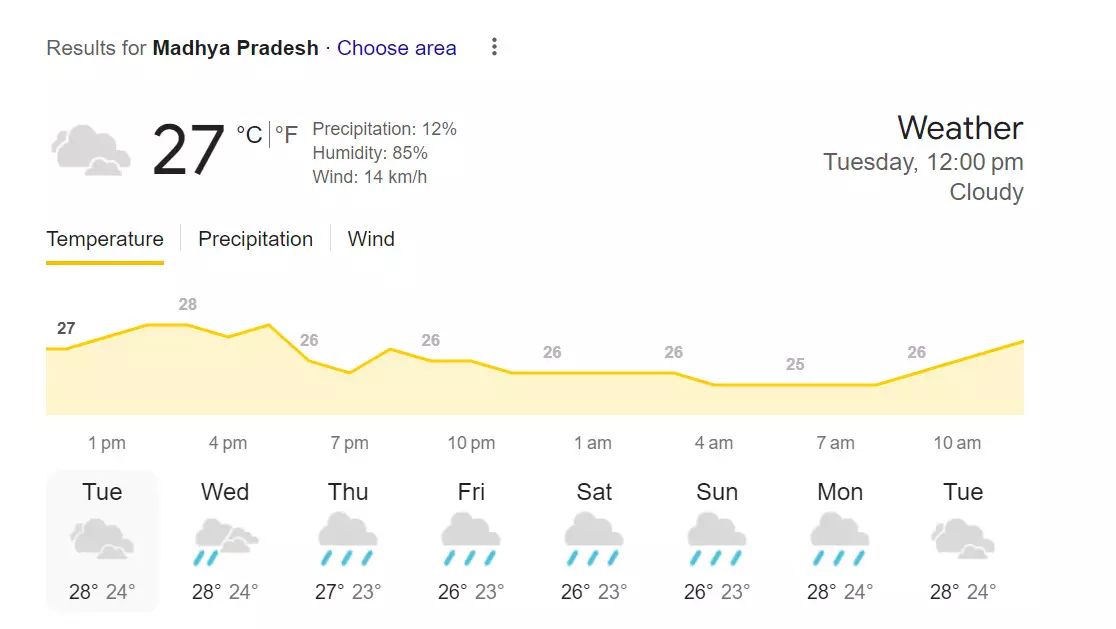Switch temperature unit to Fahrenheit
This screenshot has height=629, width=1116.
click(x=287, y=135)
